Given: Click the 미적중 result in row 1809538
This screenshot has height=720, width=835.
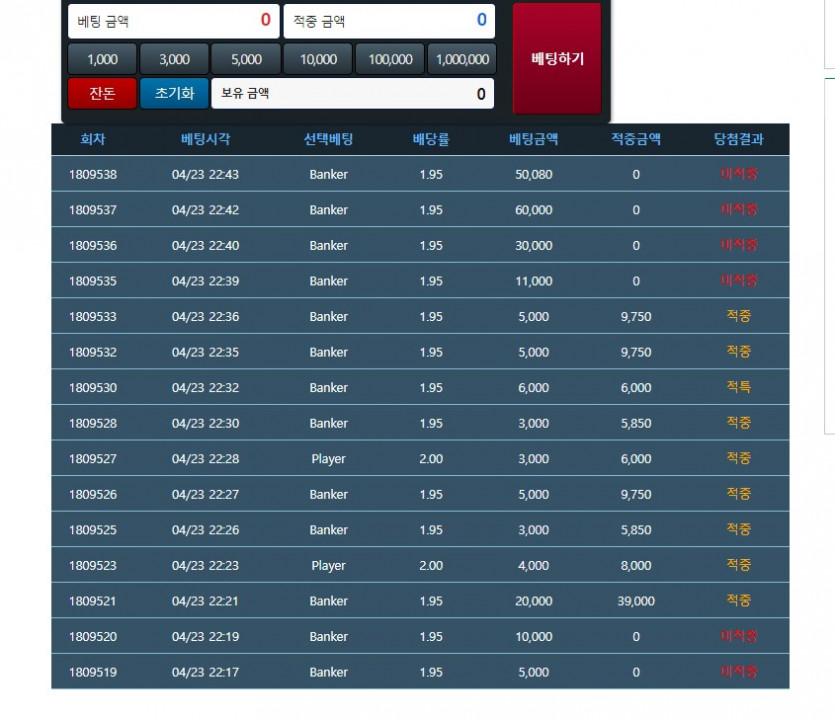Looking at the screenshot, I should click(x=739, y=174).
